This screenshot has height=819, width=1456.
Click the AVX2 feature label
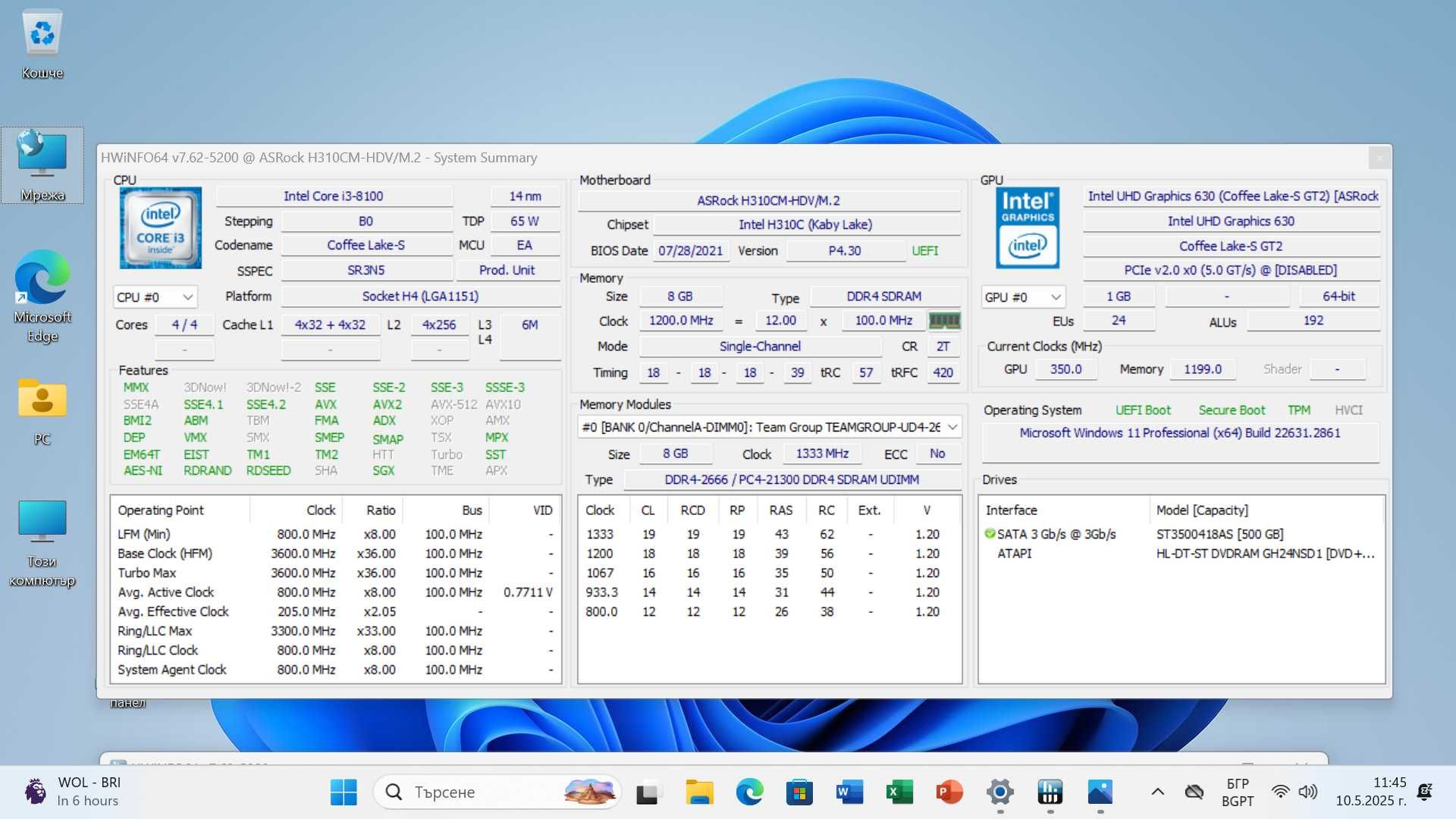pos(387,404)
